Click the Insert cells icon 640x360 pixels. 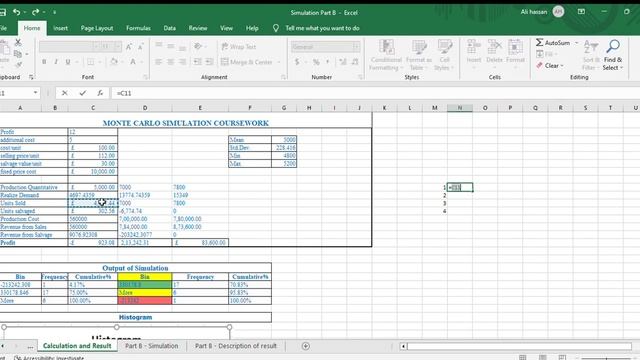(x=473, y=47)
